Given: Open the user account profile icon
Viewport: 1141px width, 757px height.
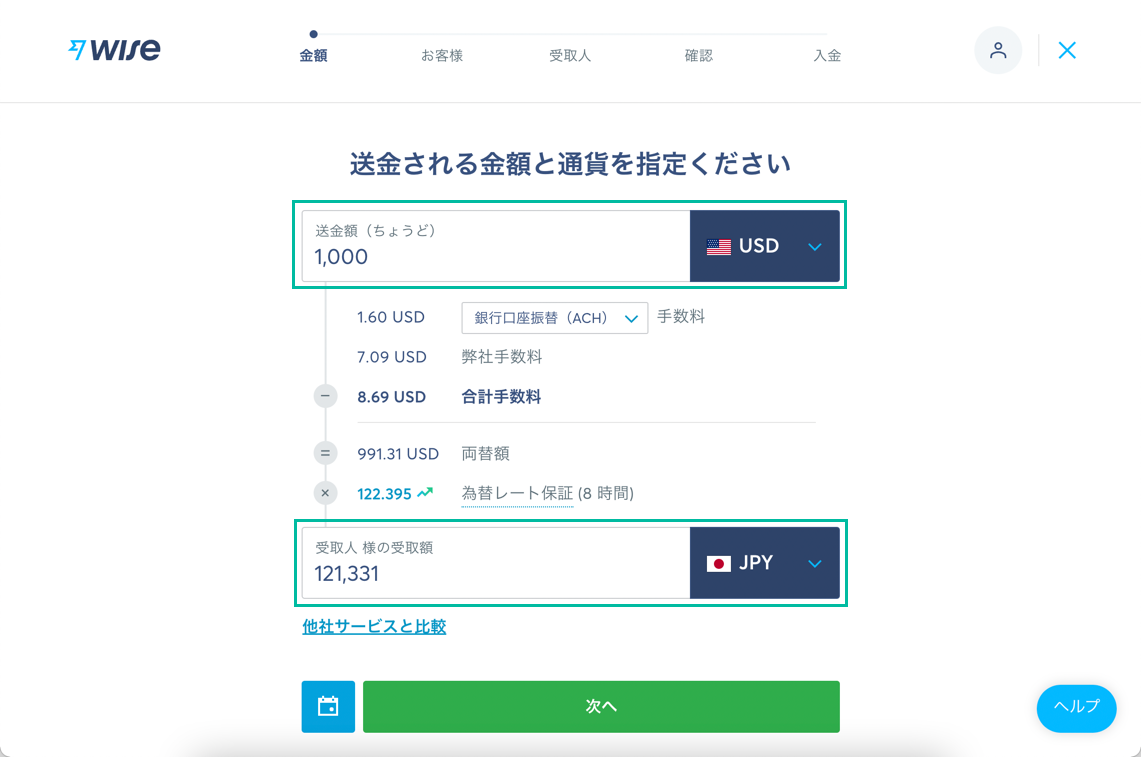Looking at the screenshot, I should tap(997, 50).
